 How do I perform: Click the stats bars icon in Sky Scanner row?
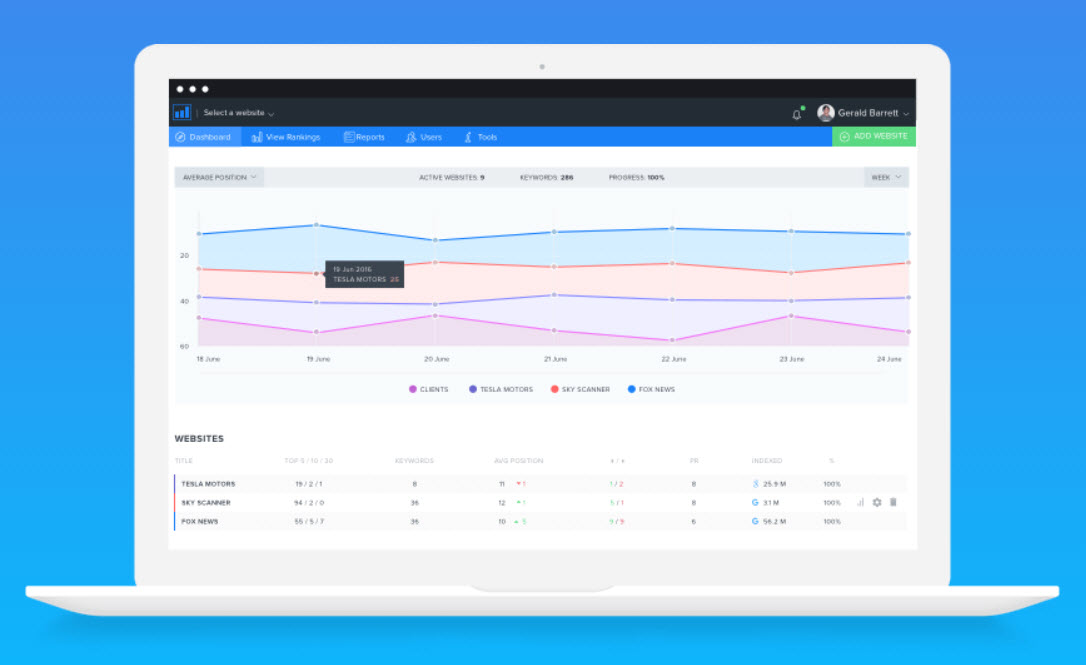pyautogui.click(x=860, y=502)
